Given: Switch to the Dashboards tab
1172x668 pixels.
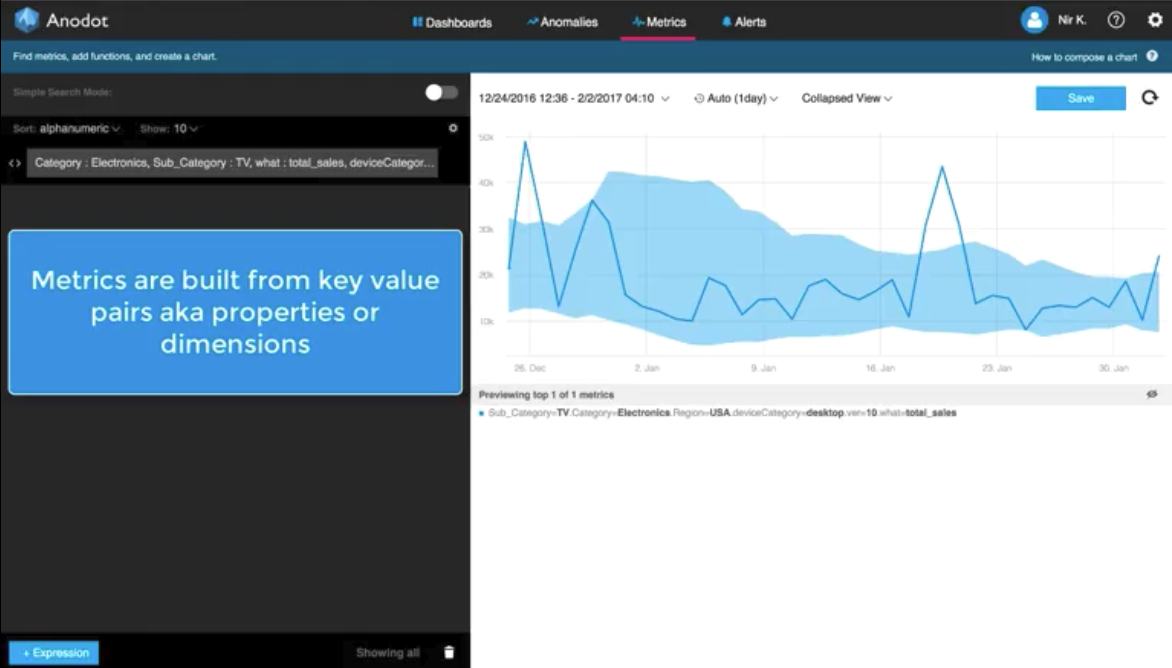Looking at the screenshot, I should (x=451, y=22).
